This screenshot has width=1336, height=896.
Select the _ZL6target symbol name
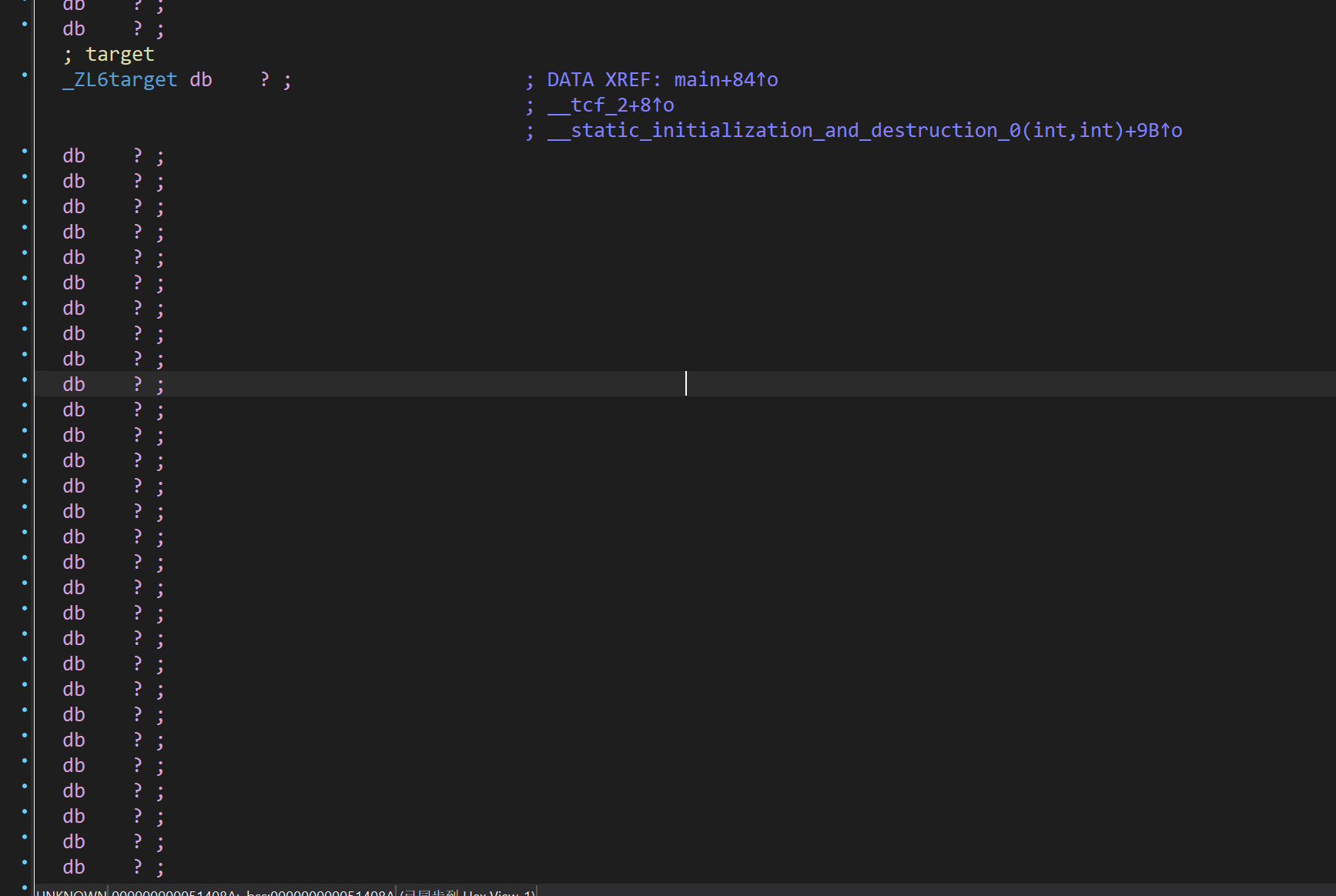click(x=120, y=80)
